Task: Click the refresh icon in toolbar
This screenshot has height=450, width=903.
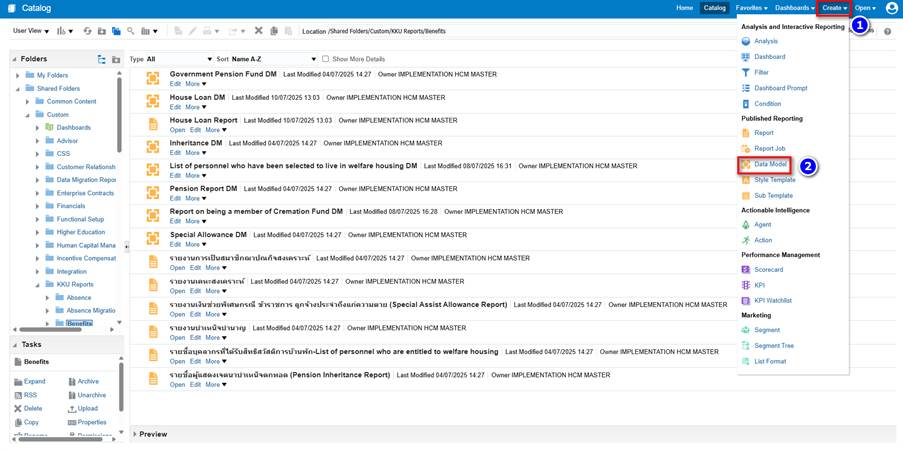Action: click(x=87, y=32)
